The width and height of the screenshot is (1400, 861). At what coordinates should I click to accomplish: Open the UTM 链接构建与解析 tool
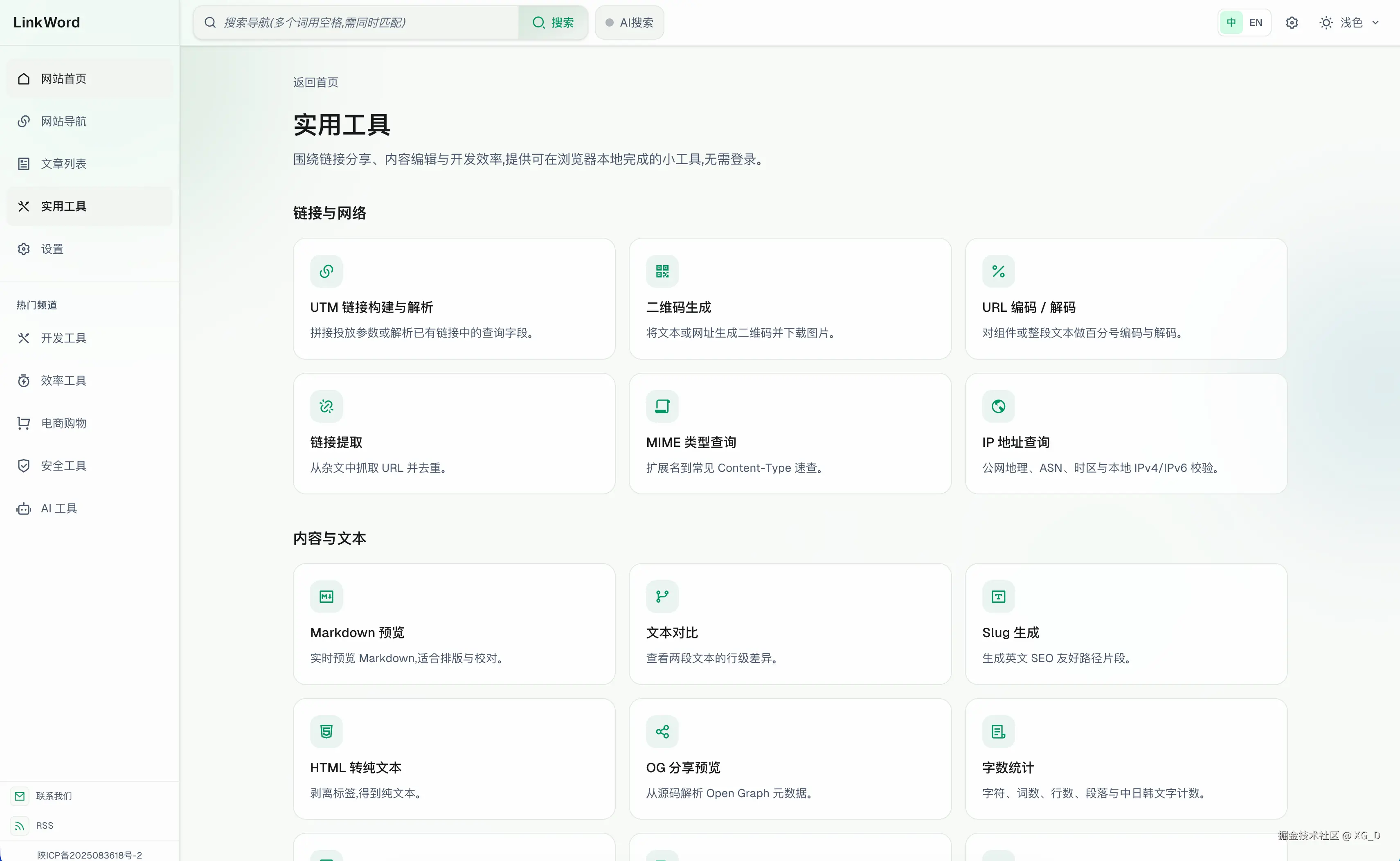454,298
